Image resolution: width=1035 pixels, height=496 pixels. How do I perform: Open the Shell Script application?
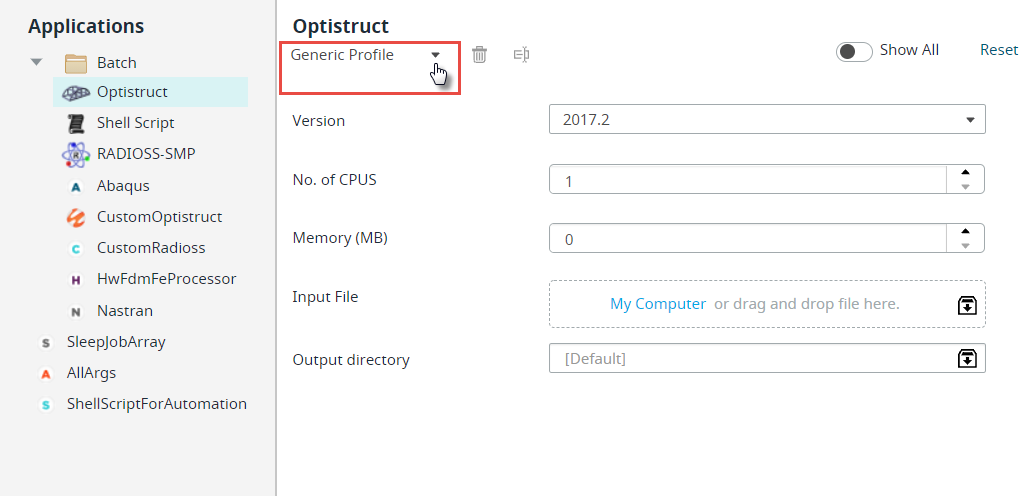pyautogui.click(x=135, y=123)
